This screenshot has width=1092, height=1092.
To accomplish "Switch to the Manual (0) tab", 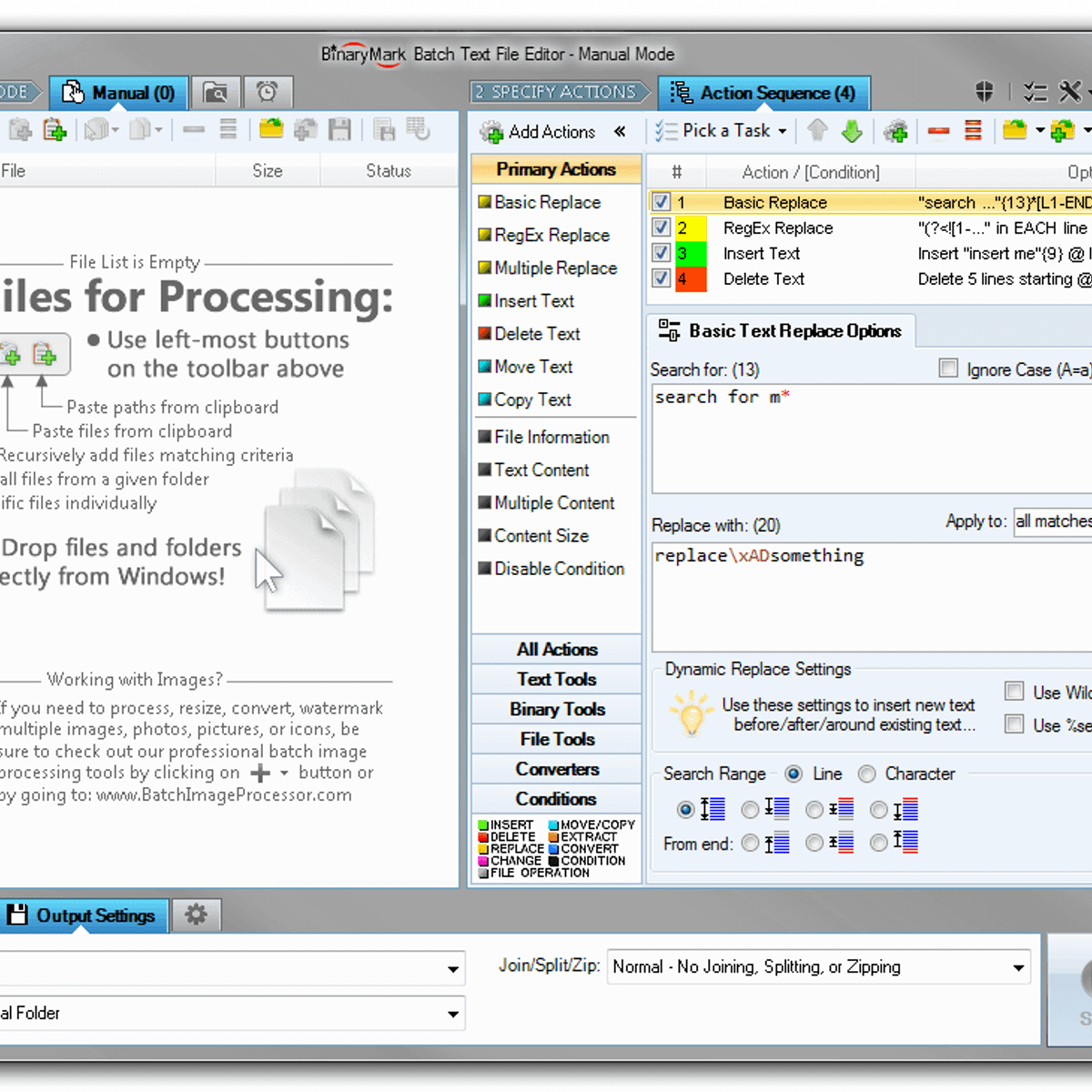I will tap(119, 93).
